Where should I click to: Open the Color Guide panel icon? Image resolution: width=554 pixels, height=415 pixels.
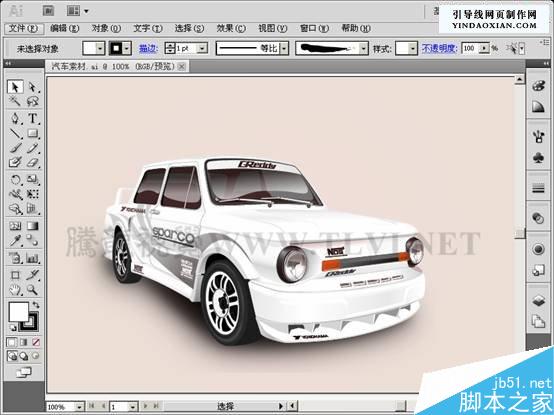538,107
